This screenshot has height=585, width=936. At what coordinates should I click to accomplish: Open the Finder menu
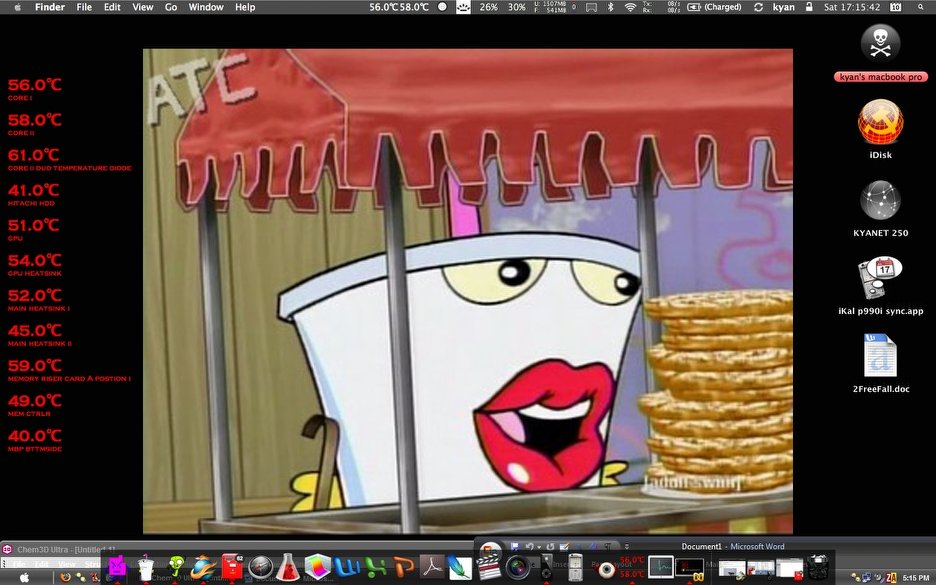[50, 7]
